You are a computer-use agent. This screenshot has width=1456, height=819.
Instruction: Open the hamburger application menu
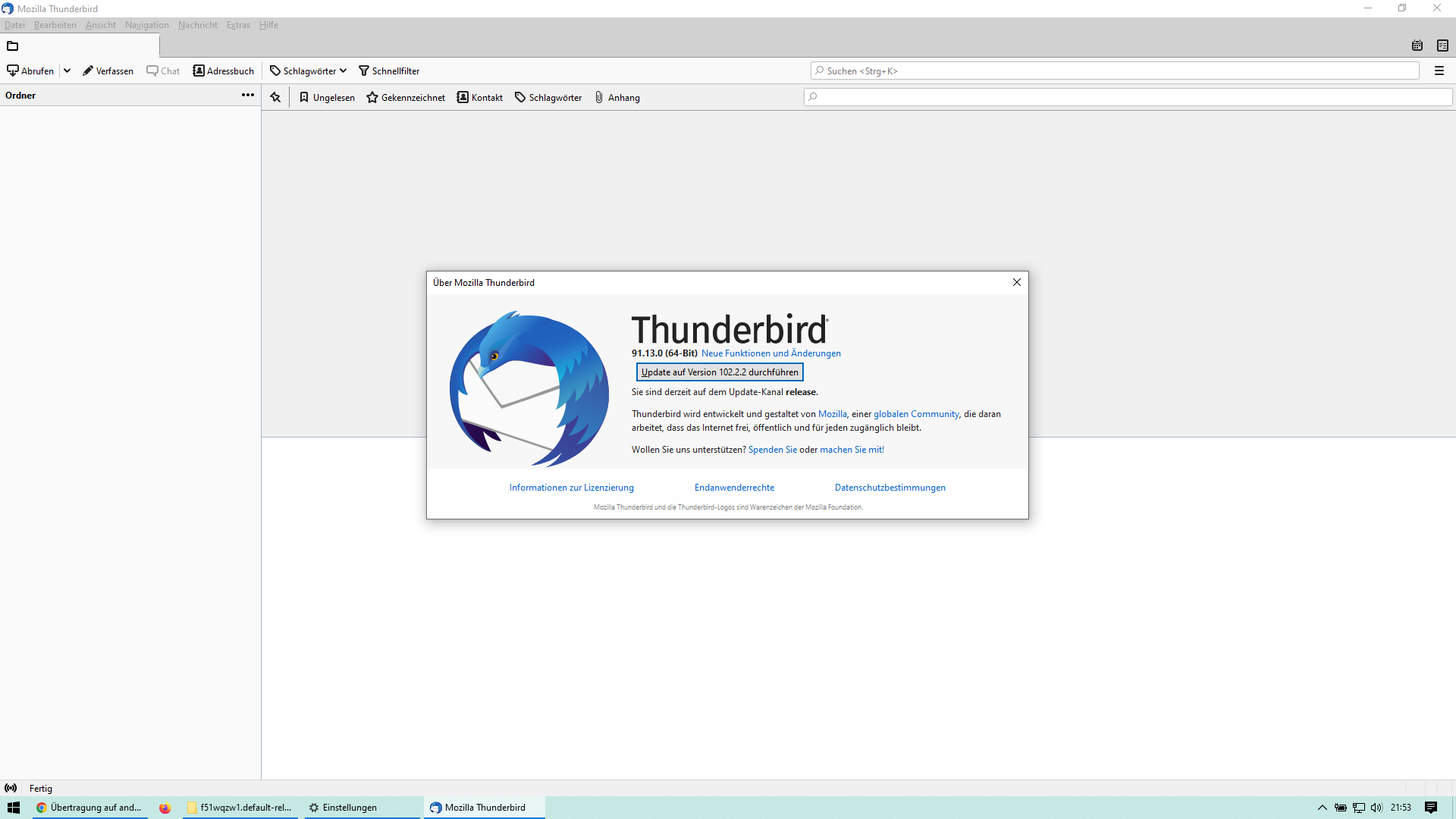[1439, 71]
